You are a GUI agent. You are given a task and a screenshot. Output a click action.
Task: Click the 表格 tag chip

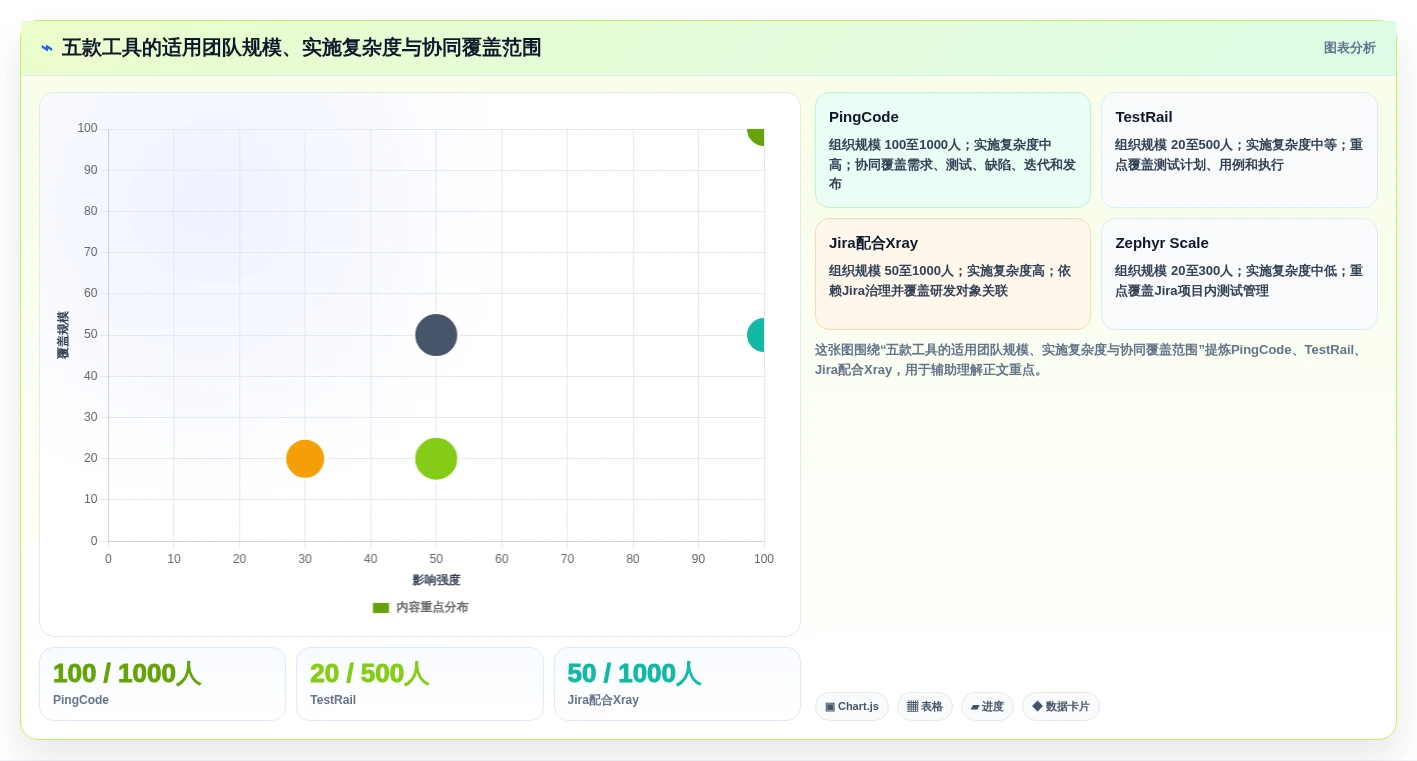tap(925, 706)
